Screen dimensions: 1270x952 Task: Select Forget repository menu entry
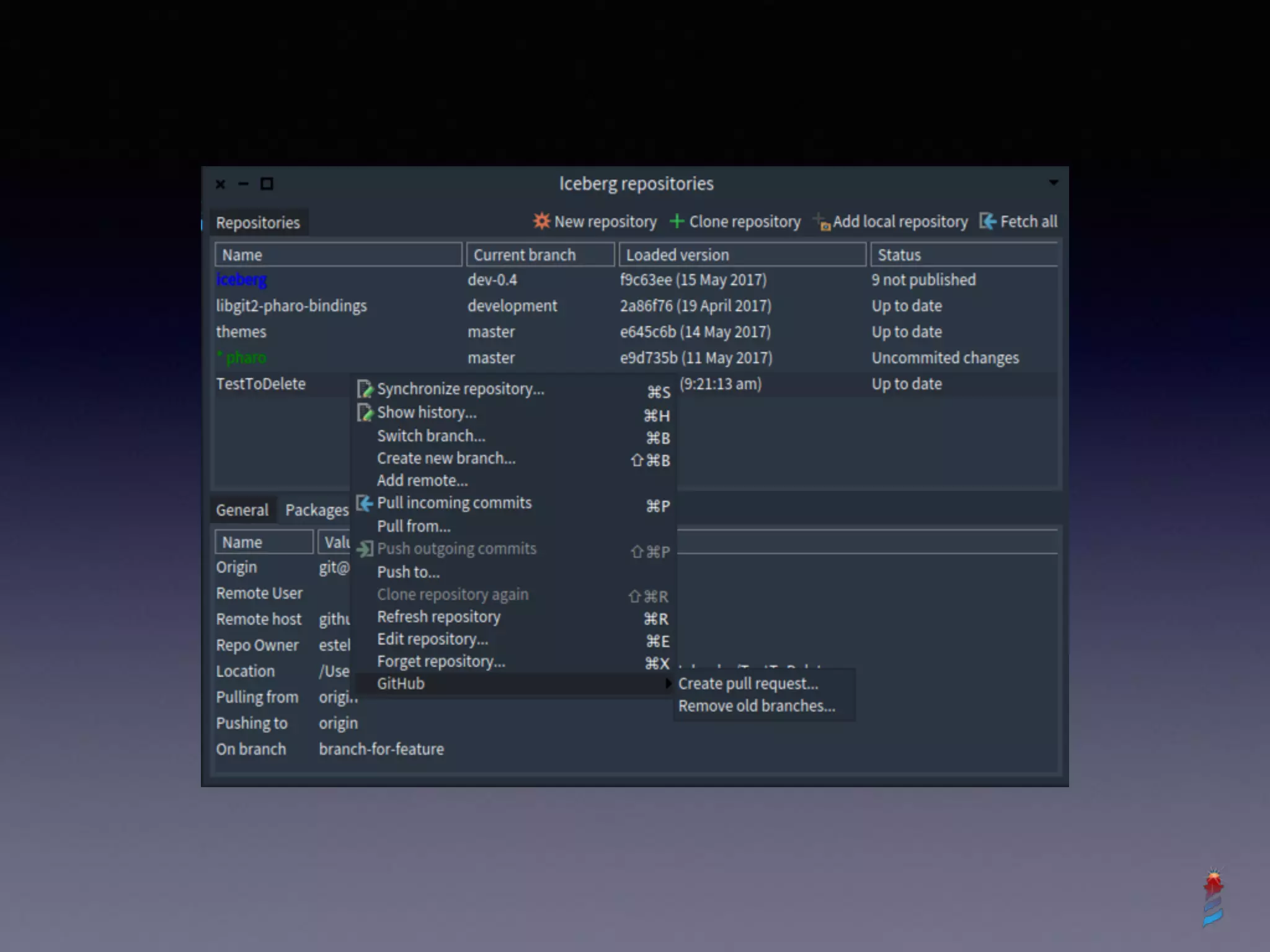click(x=441, y=661)
